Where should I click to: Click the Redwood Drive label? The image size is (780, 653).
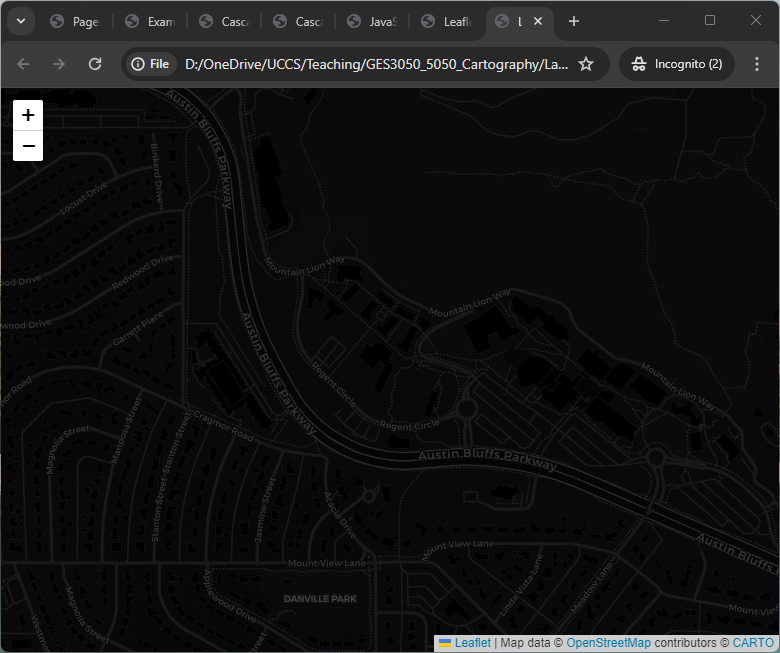point(142,272)
